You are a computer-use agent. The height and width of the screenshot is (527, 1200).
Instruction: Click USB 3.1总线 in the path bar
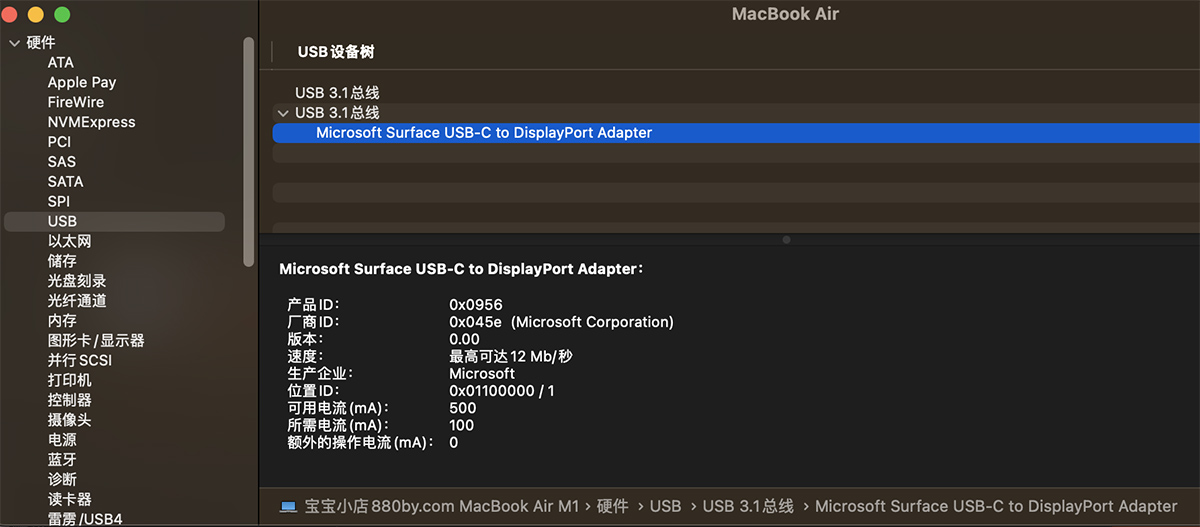pos(748,506)
